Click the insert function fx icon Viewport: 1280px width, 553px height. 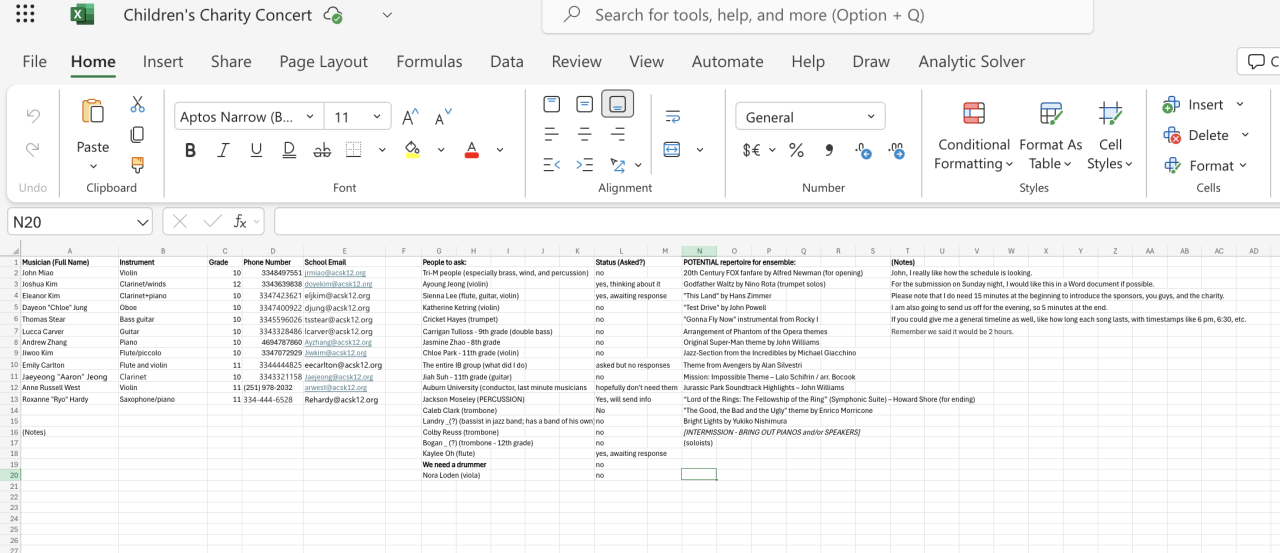(x=241, y=221)
